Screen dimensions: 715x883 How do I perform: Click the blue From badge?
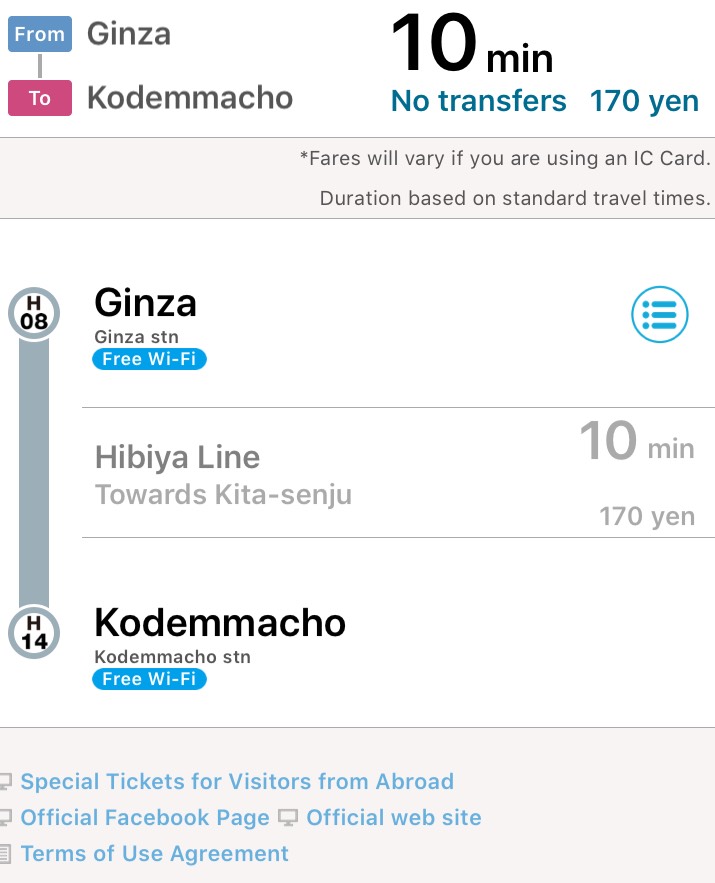[x=40, y=35]
